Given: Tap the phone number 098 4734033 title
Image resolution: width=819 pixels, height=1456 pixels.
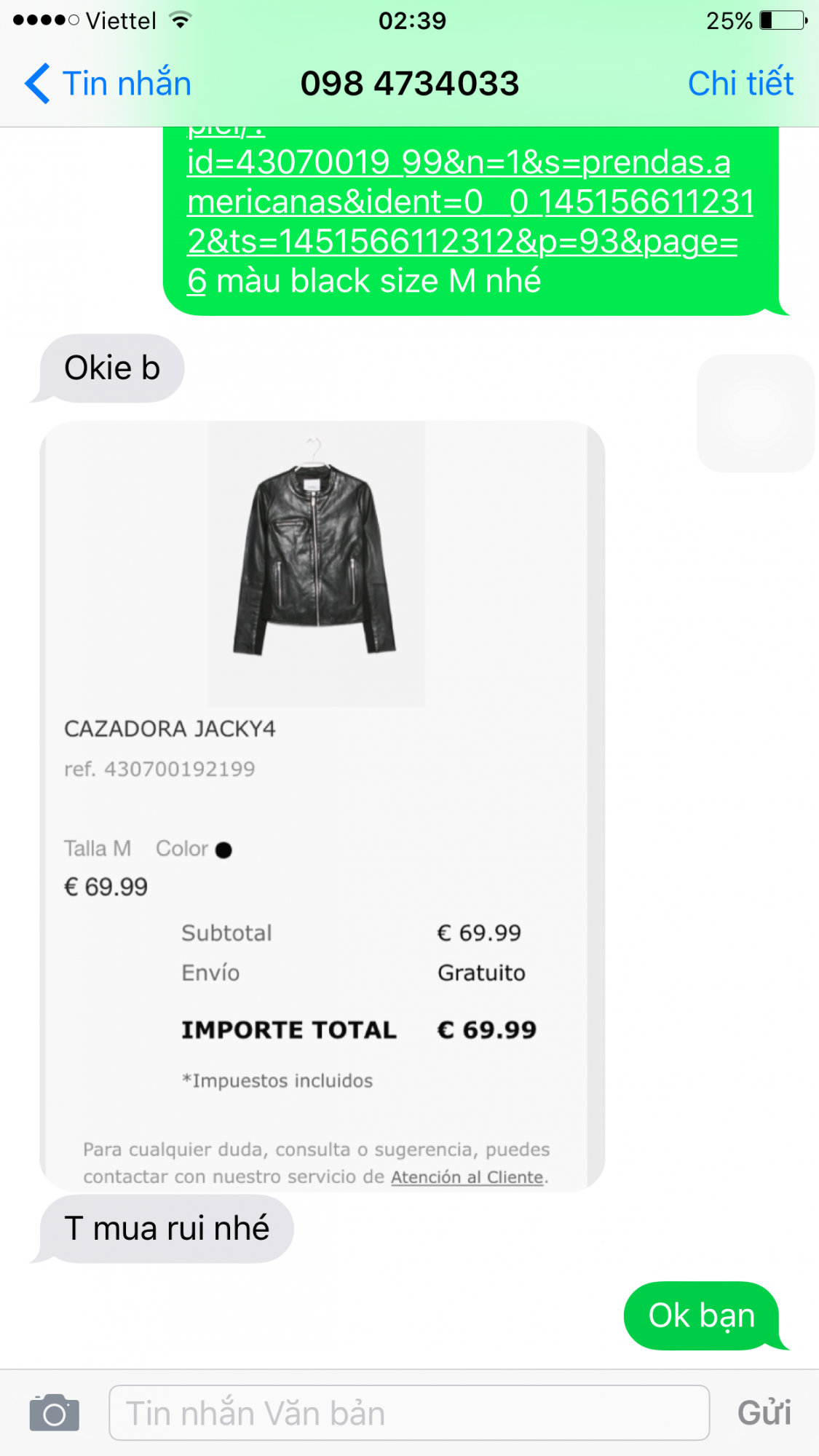Looking at the screenshot, I should point(410,83).
